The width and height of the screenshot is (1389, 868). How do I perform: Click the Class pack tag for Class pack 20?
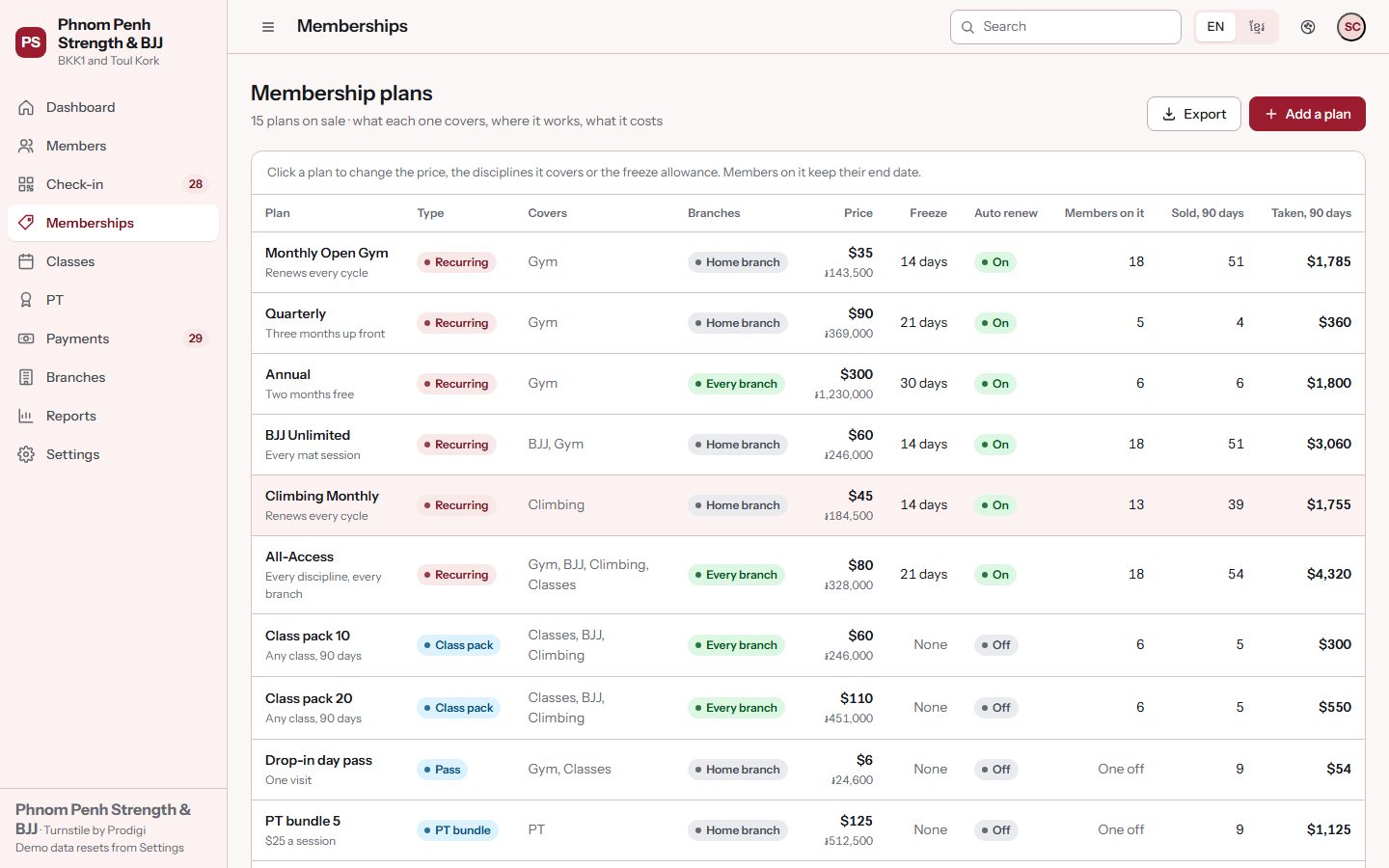click(458, 708)
